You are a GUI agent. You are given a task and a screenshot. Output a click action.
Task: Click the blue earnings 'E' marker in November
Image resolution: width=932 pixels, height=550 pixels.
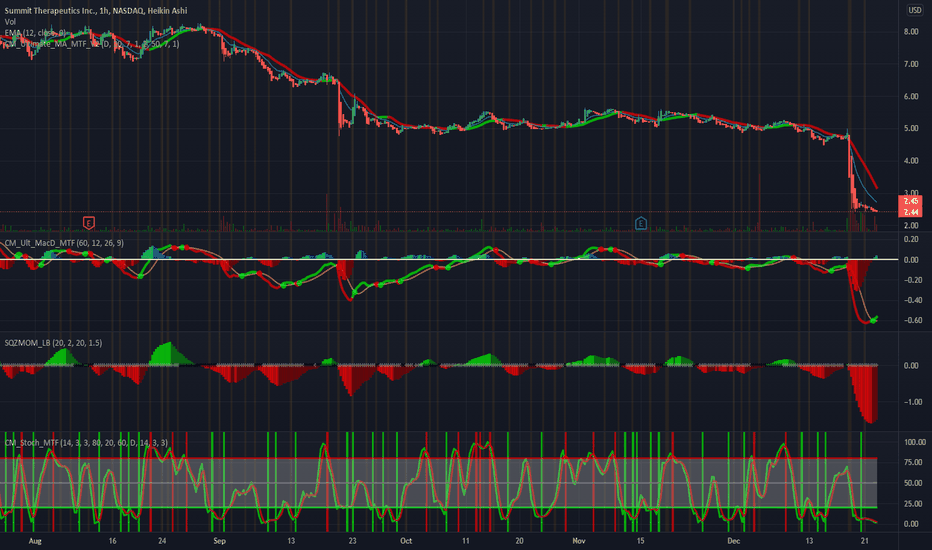pyautogui.click(x=641, y=224)
